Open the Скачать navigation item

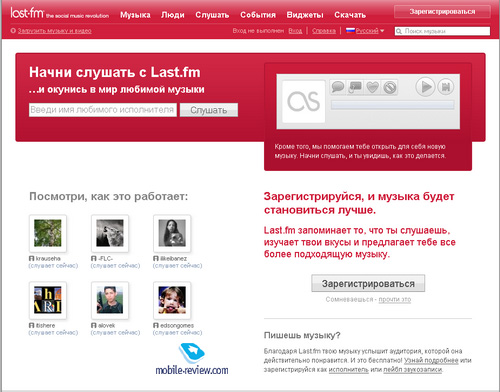pyautogui.click(x=350, y=15)
